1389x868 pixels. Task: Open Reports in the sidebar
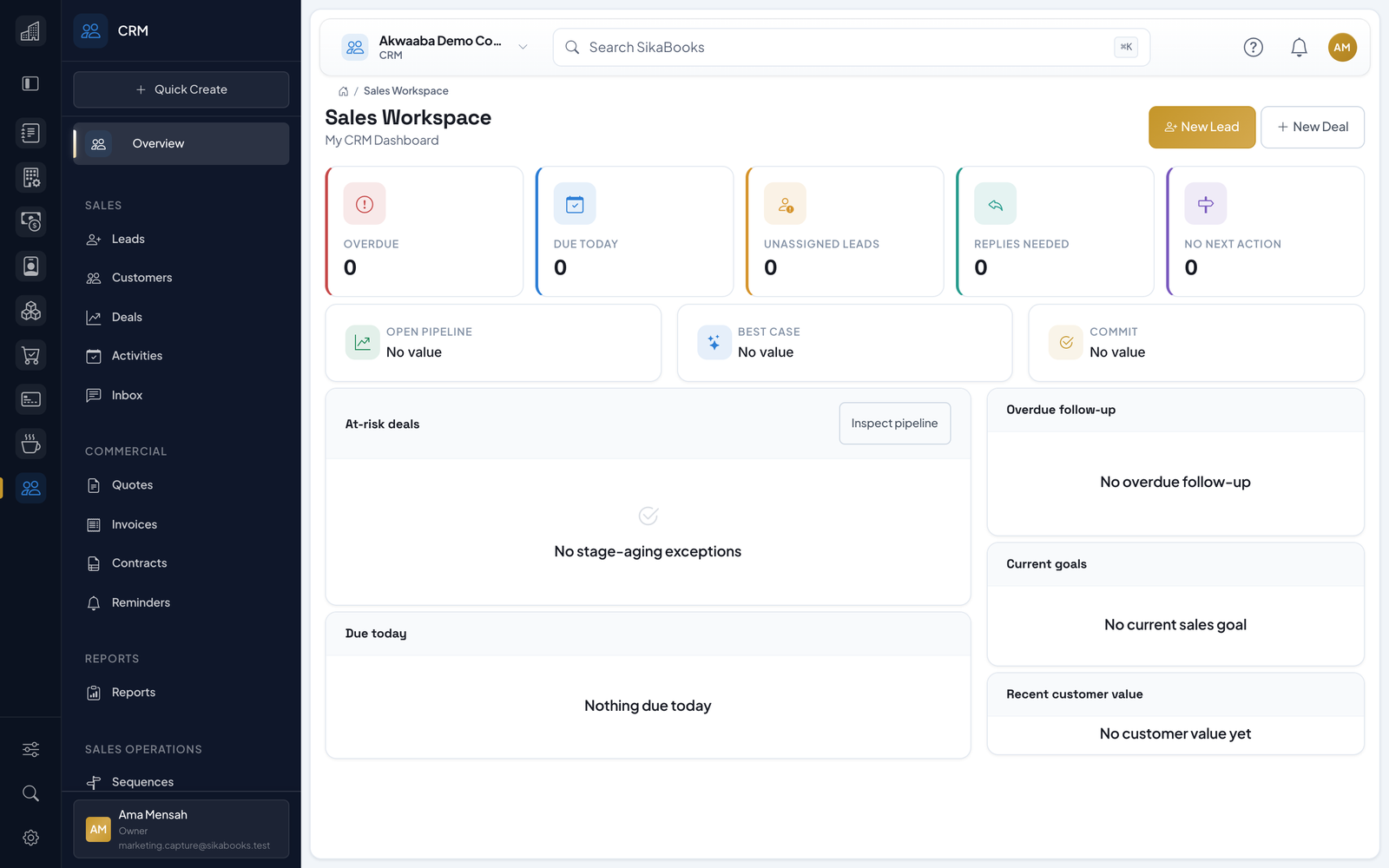pyautogui.click(x=181, y=693)
